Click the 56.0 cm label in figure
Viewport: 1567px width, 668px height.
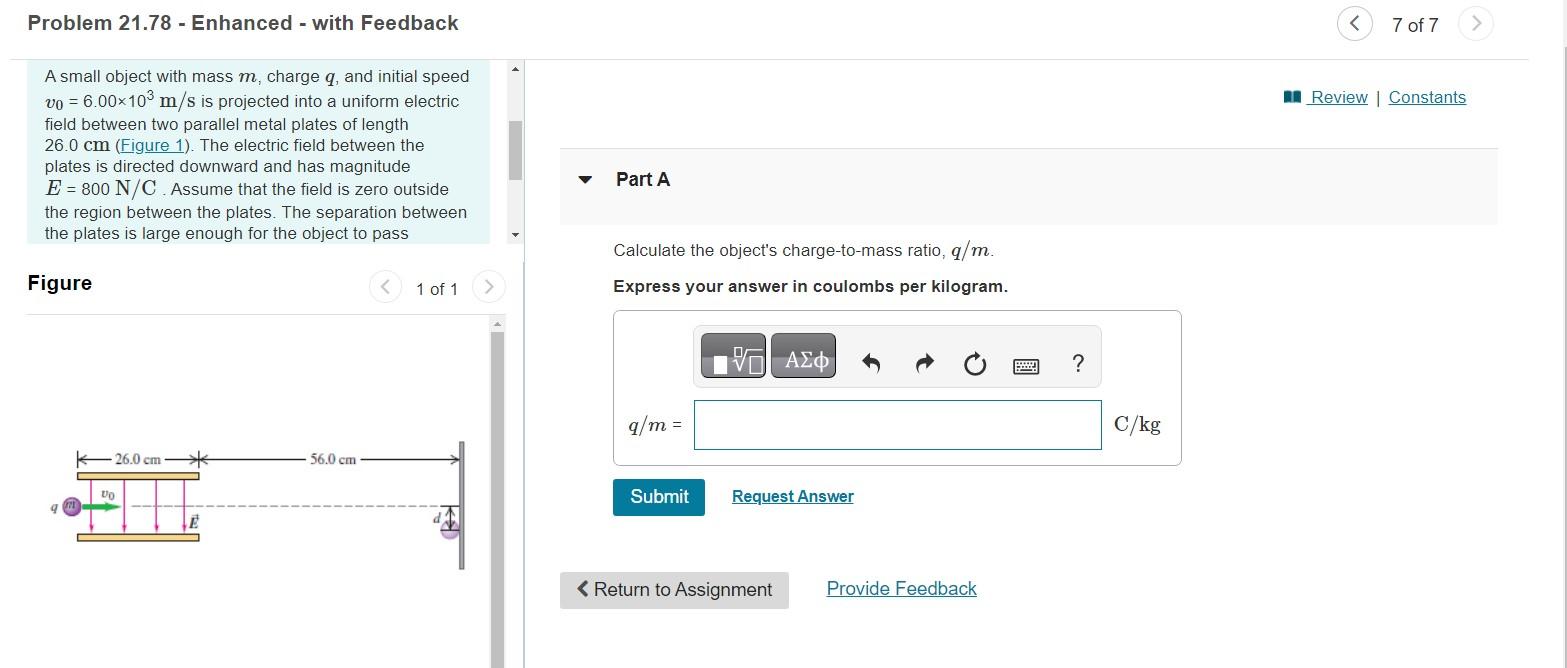[333, 459]
